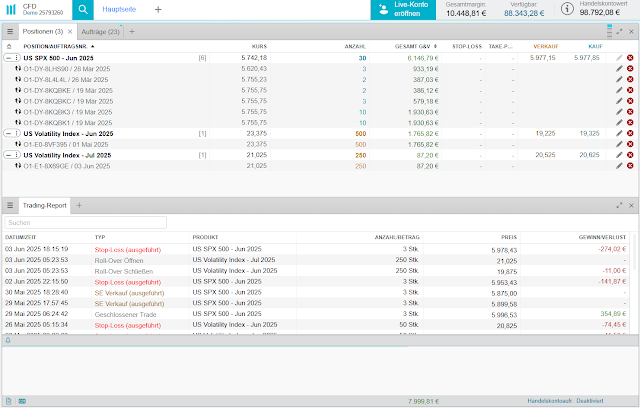Click Live-Konto eröffnen button
Screen dimensions: 640x408
coord(403,9)
